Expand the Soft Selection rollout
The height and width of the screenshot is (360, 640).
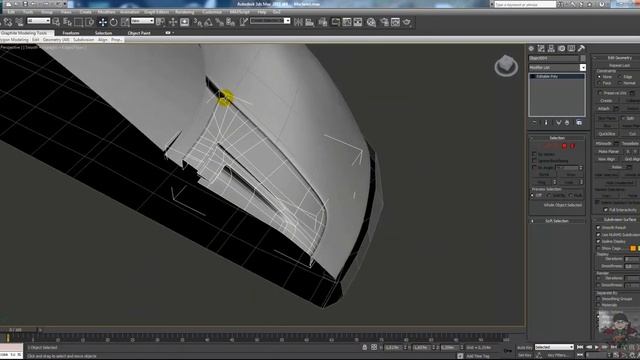557,221
